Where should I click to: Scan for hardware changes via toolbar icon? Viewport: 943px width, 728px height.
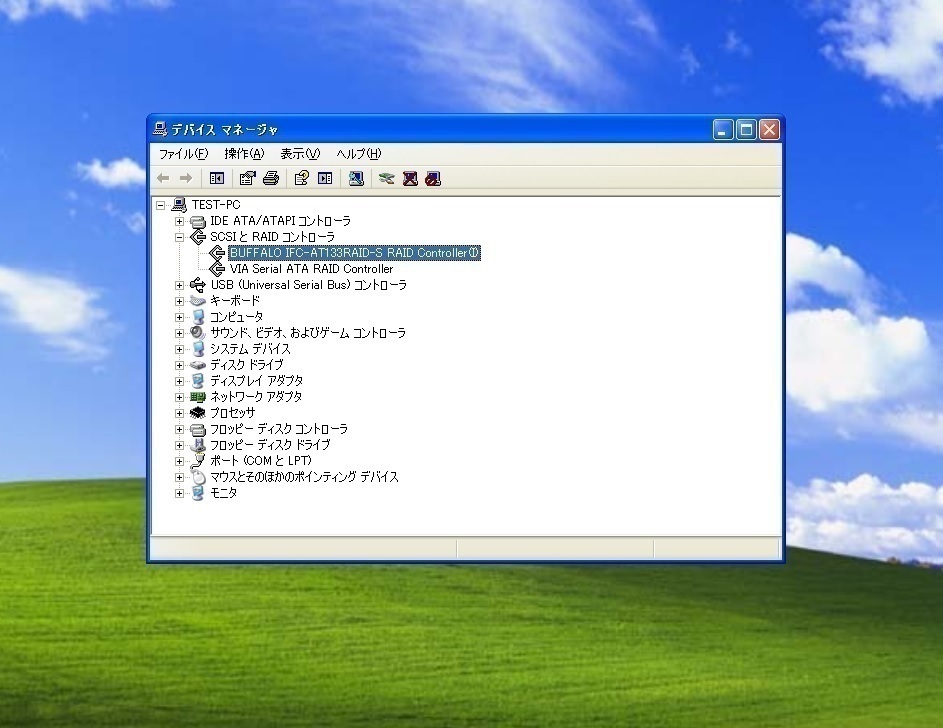coord(356,179)
